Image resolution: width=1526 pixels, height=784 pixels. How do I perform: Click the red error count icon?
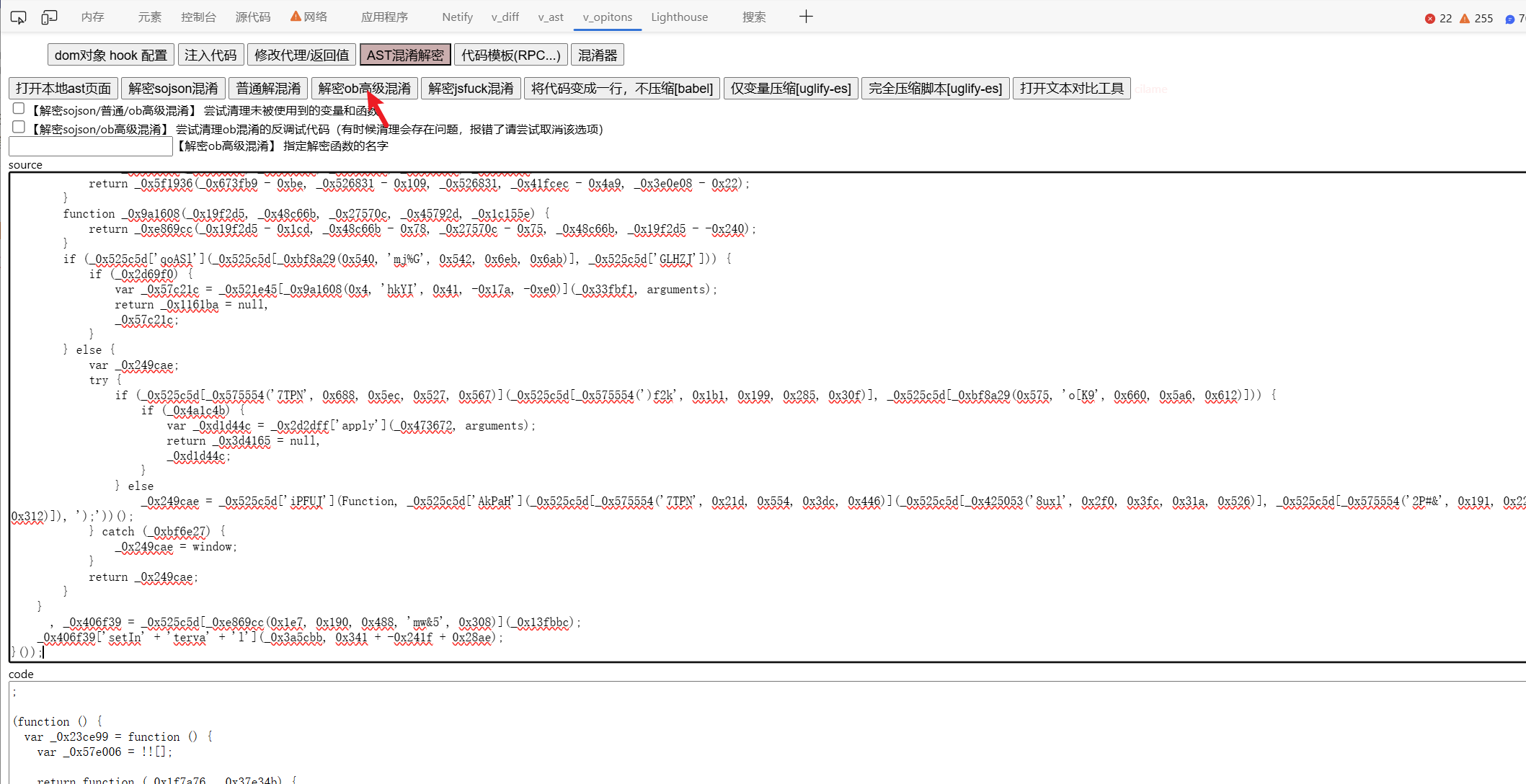tap(1430, 19)
